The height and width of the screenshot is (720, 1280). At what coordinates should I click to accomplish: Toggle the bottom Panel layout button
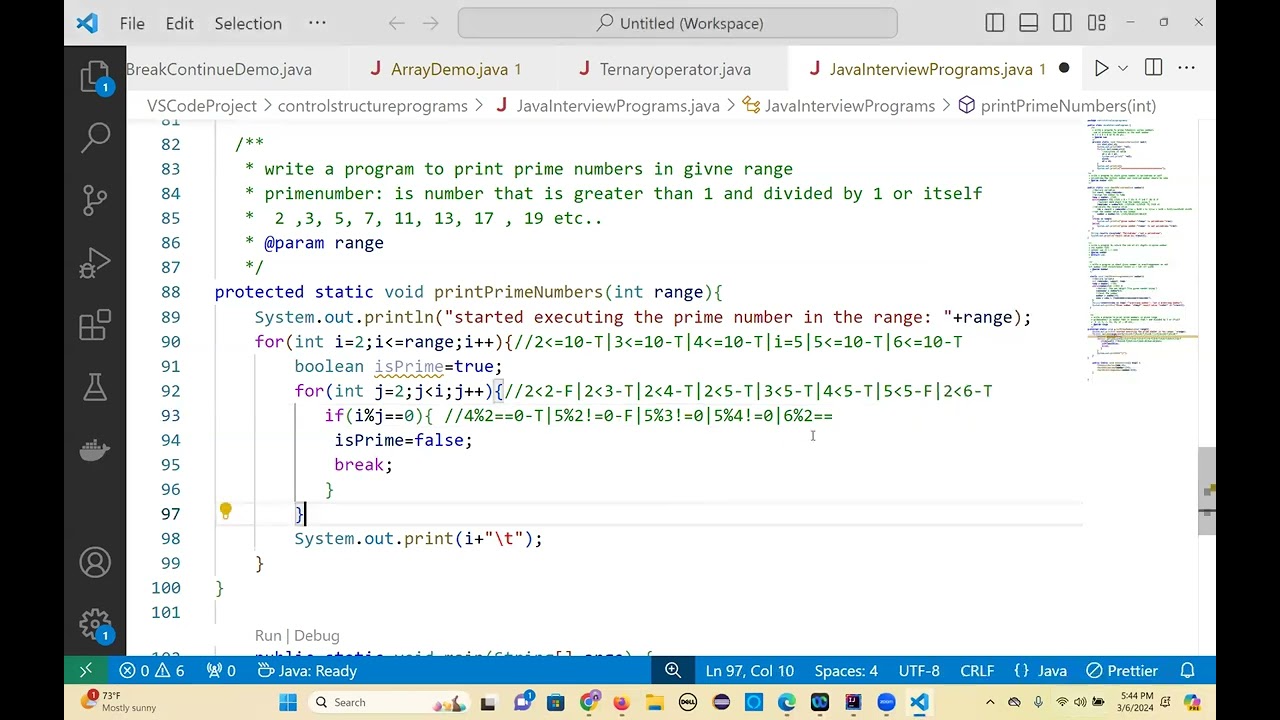(x=1029, y=23)
